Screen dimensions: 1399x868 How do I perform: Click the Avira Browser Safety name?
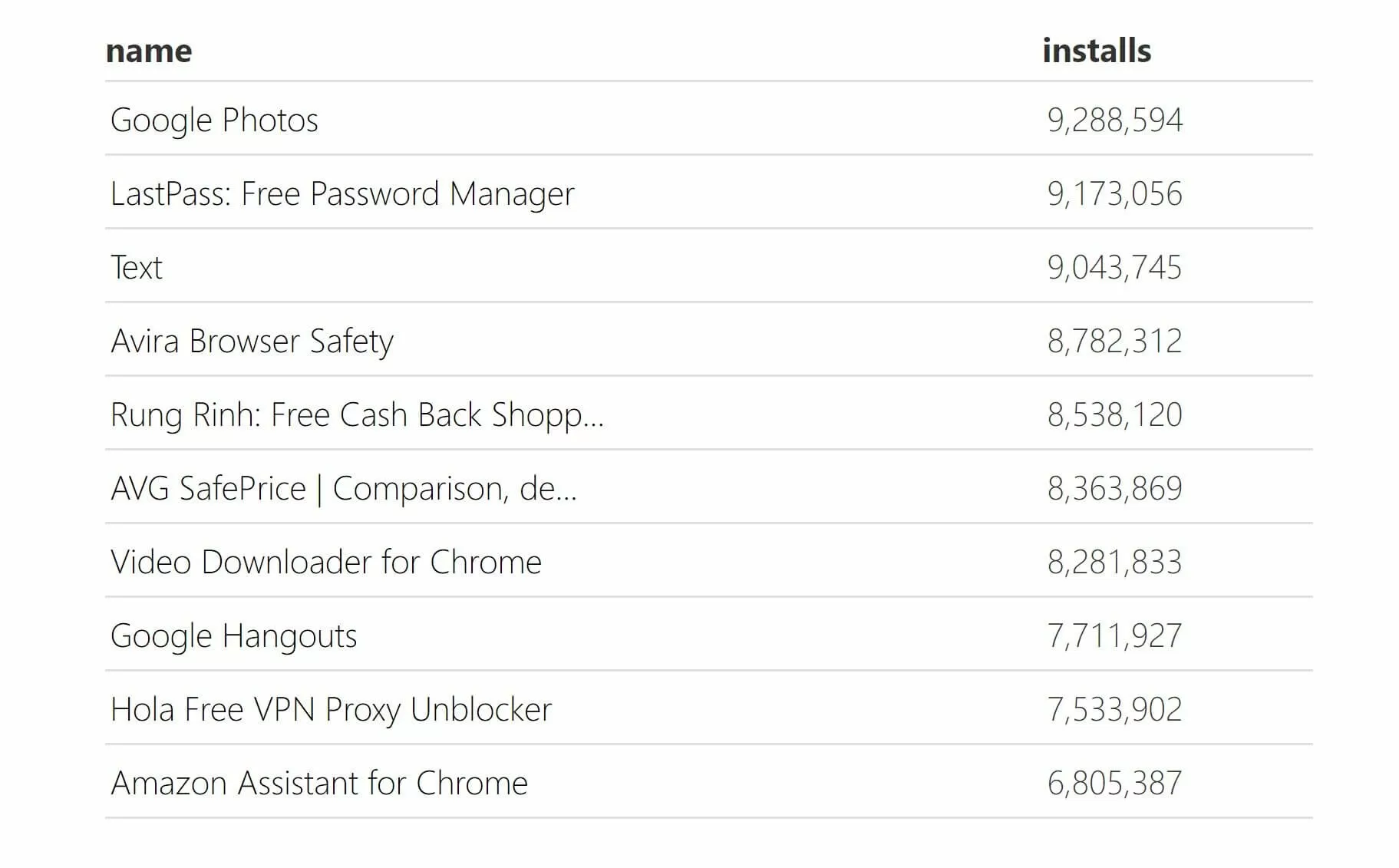[252, 342]
